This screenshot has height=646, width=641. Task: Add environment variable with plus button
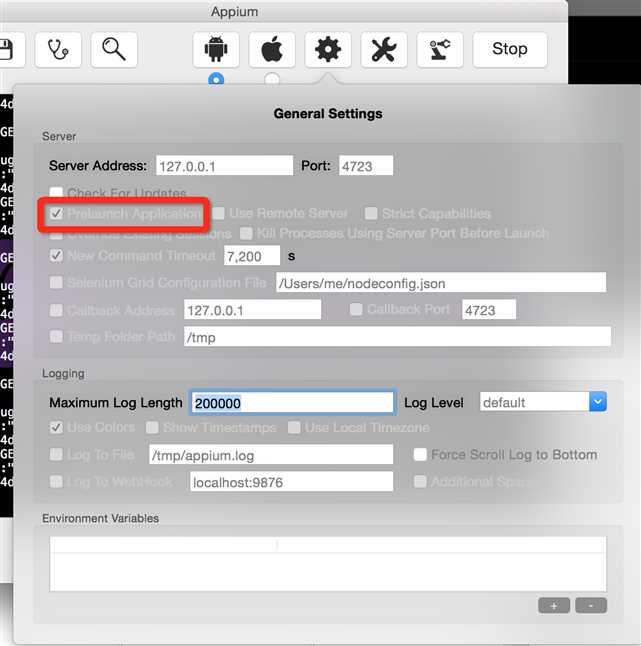(x=554, y=606)
